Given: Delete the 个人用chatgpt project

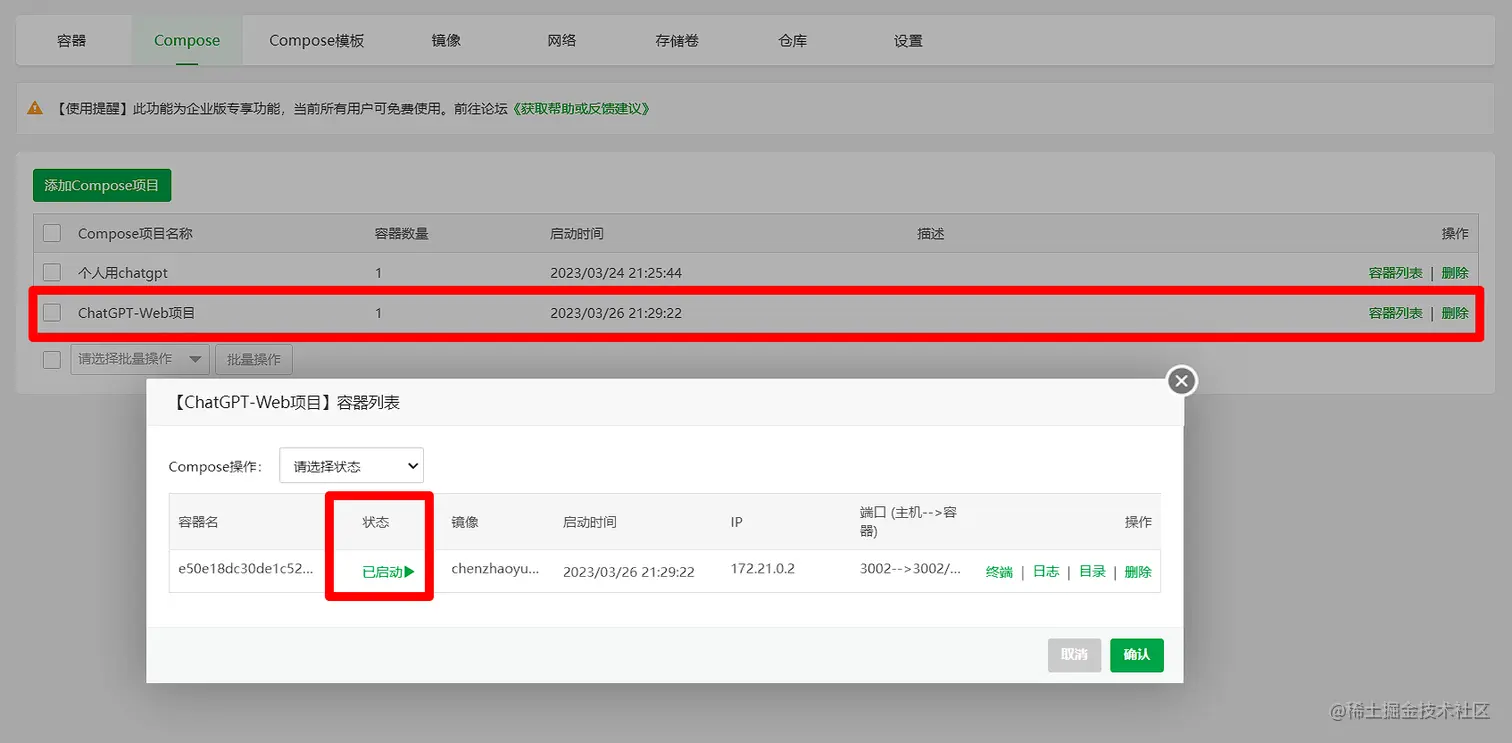Looking at the screenshot, I should tap(1455, 273).
